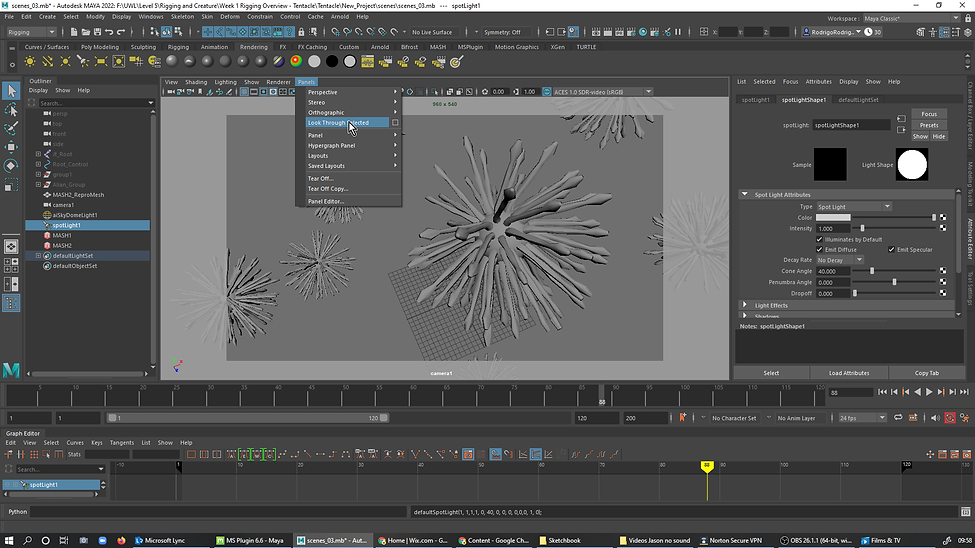Open Windows Start menu
This screenshot has width=975, height=548.
9,541
